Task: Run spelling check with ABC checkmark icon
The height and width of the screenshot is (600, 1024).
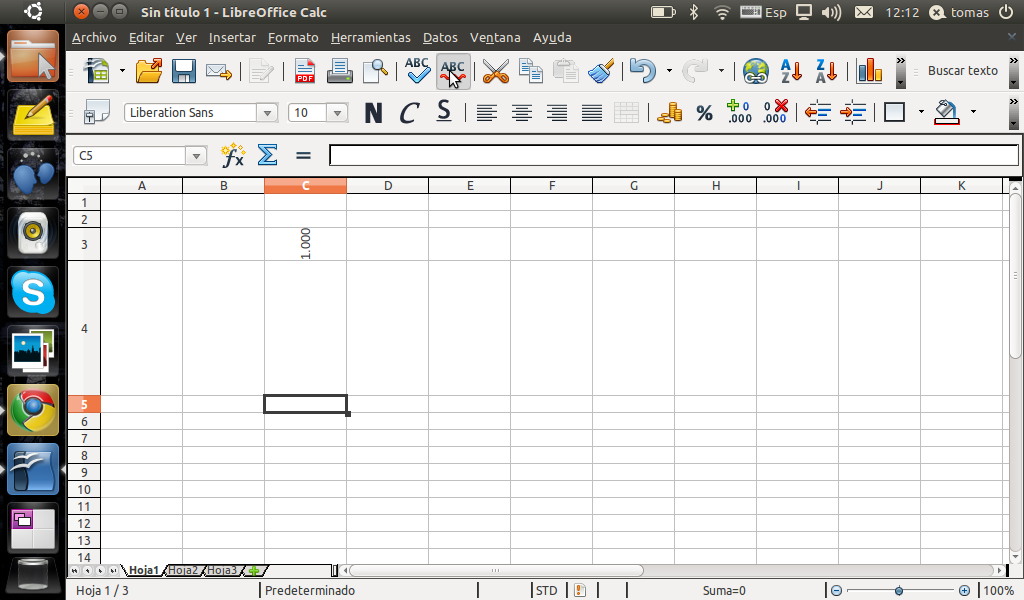Action: [417, 71]
